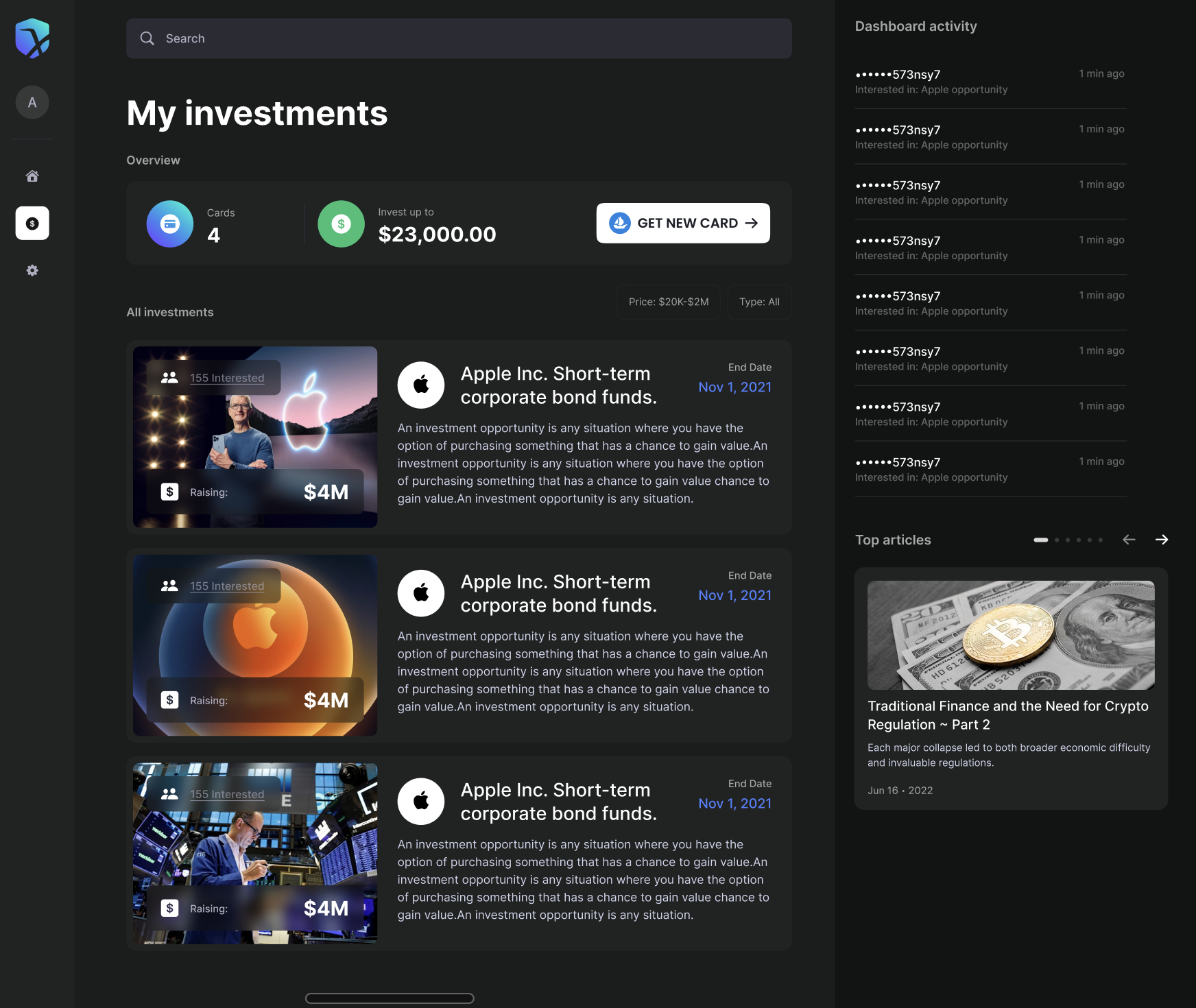The image size is (1196, 1008).
Task: Click the blue Cards circle icon
Action: [170, 224]
